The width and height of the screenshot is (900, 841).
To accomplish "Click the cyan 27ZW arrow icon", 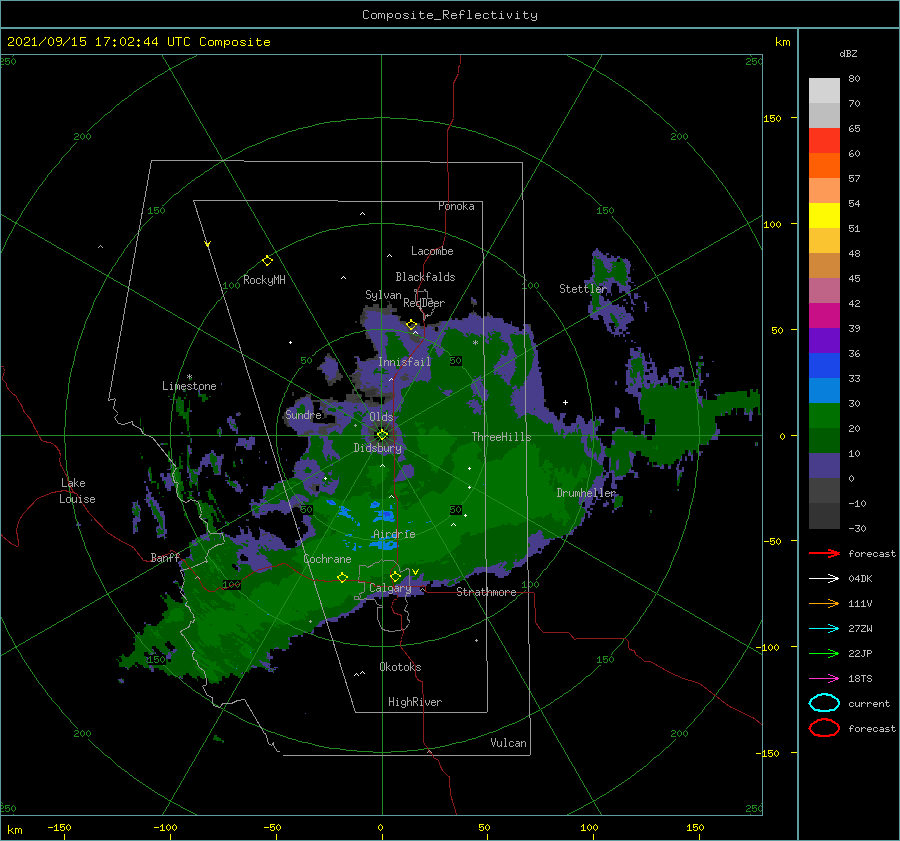I will pos(824,628).
